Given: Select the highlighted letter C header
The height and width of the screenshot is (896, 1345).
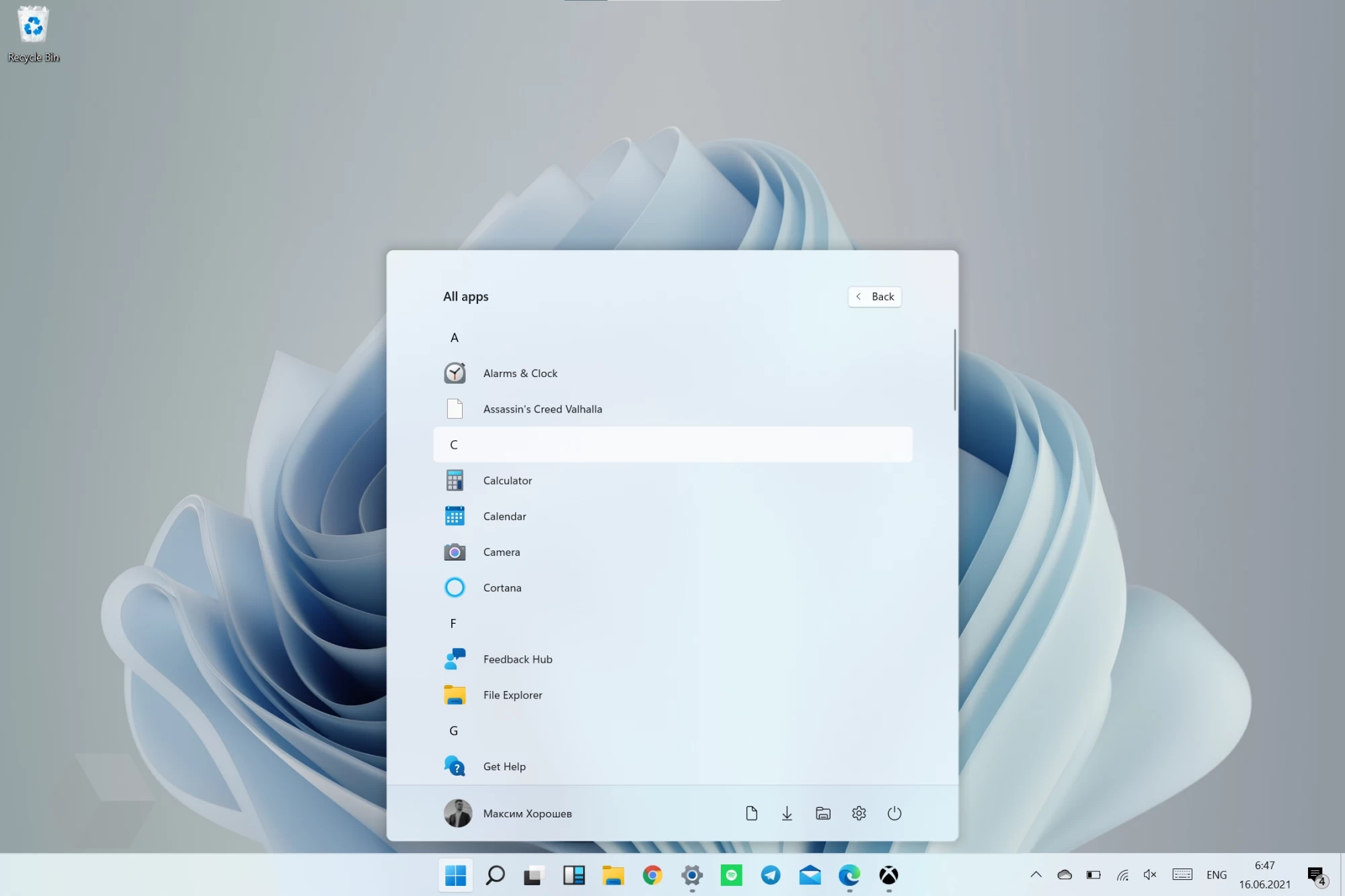Looking at the screenshot, I should tap(673, 444).
